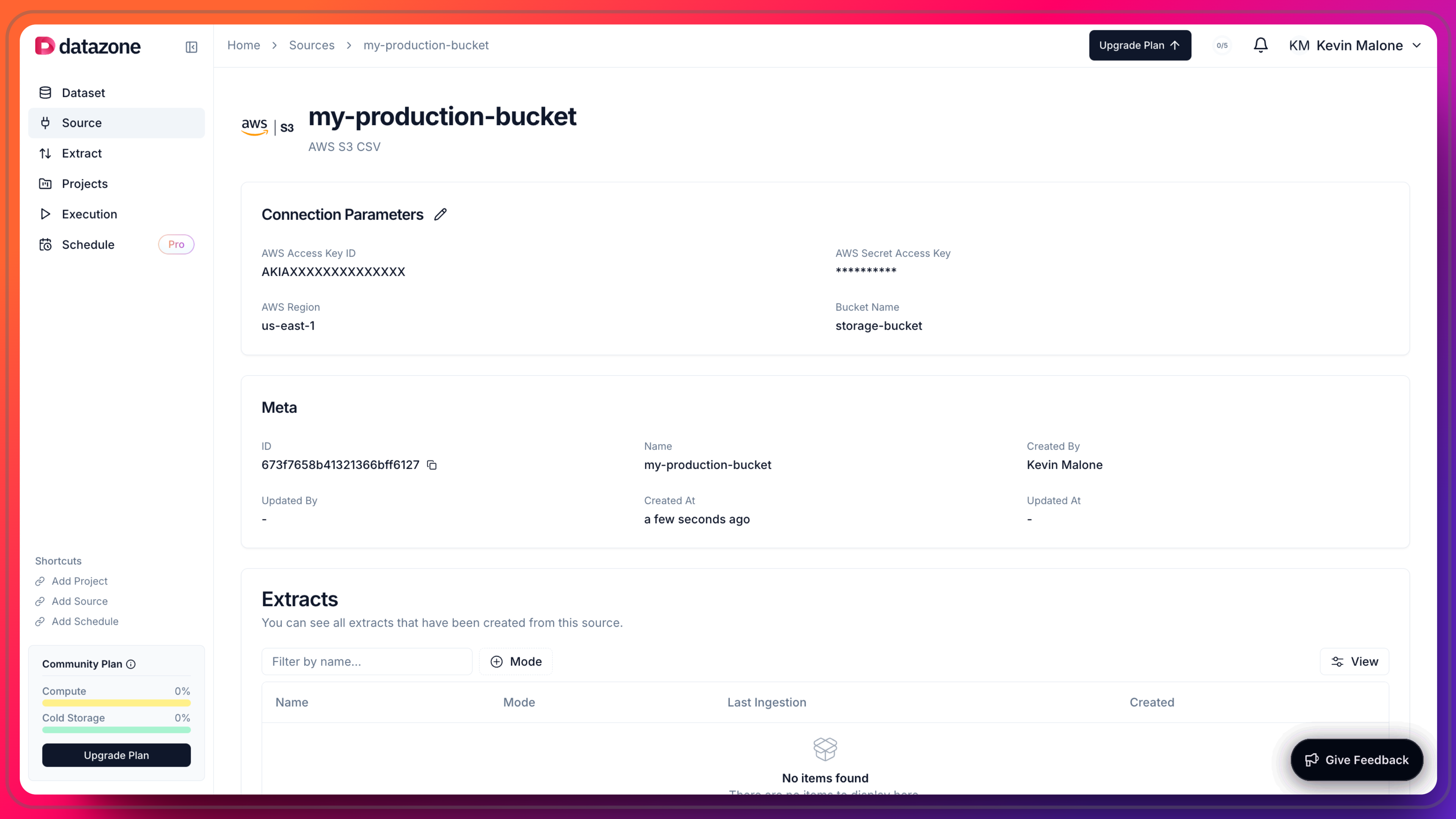
Task: Click my-production-bucket breadcrumb
Action: pyautogui.click(x=425, y=45)
